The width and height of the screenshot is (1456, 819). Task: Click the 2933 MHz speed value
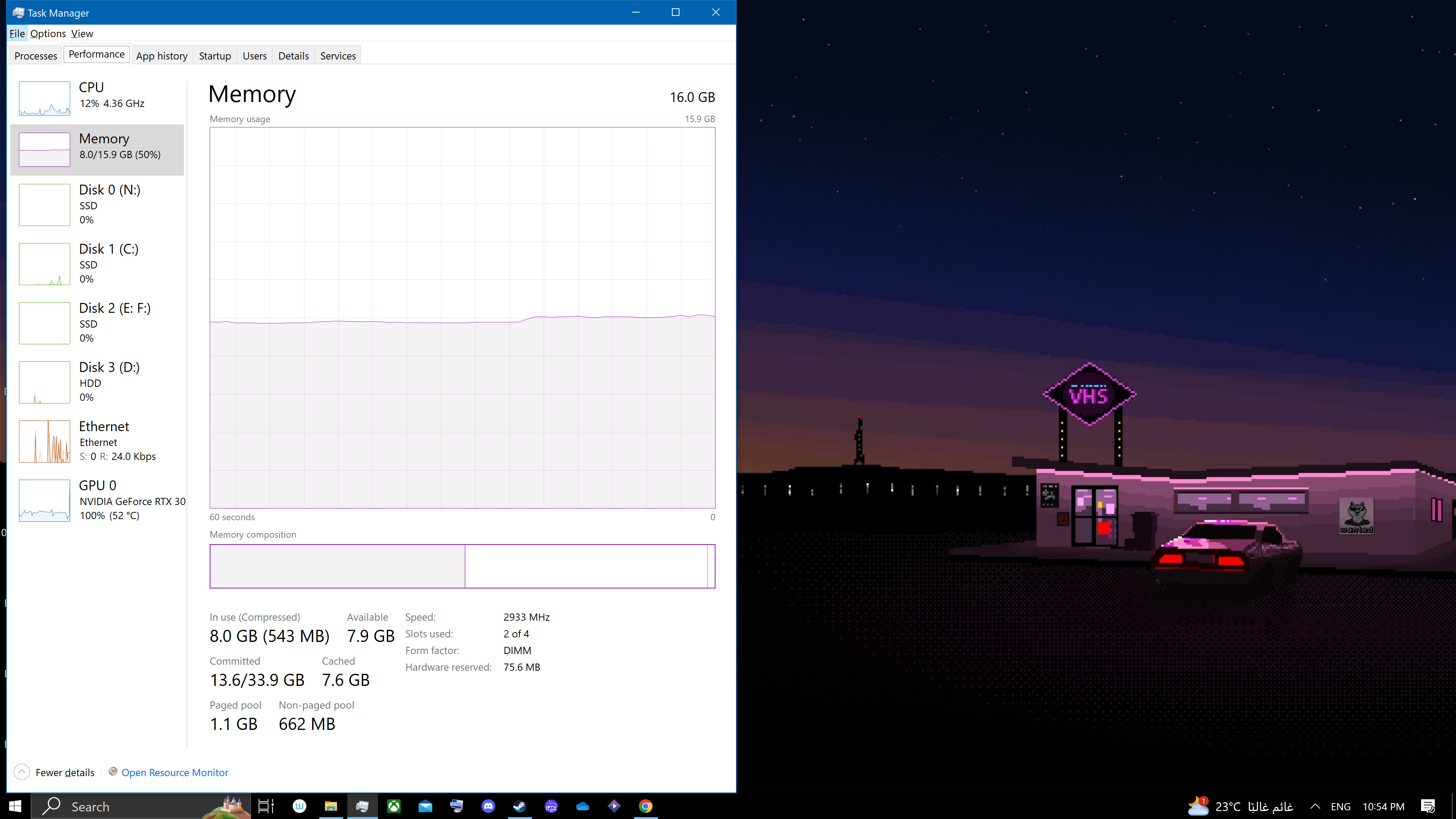527,617
